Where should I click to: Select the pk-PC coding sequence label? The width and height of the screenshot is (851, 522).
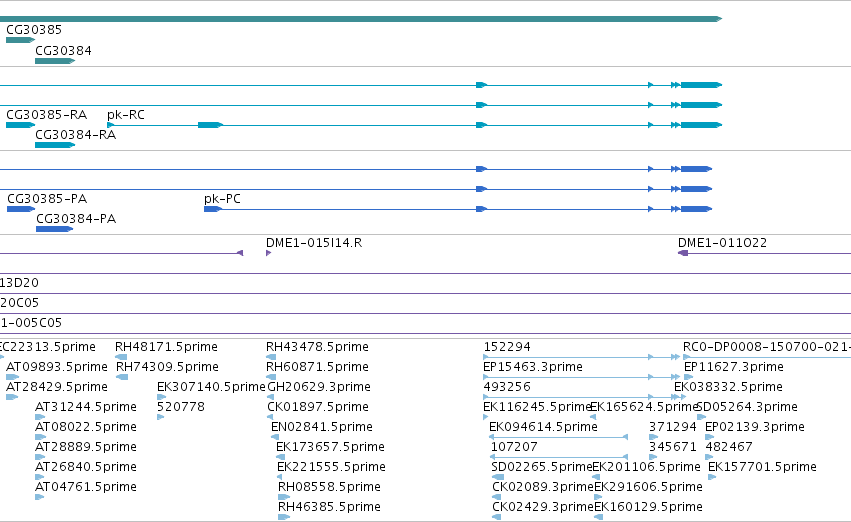222,199
